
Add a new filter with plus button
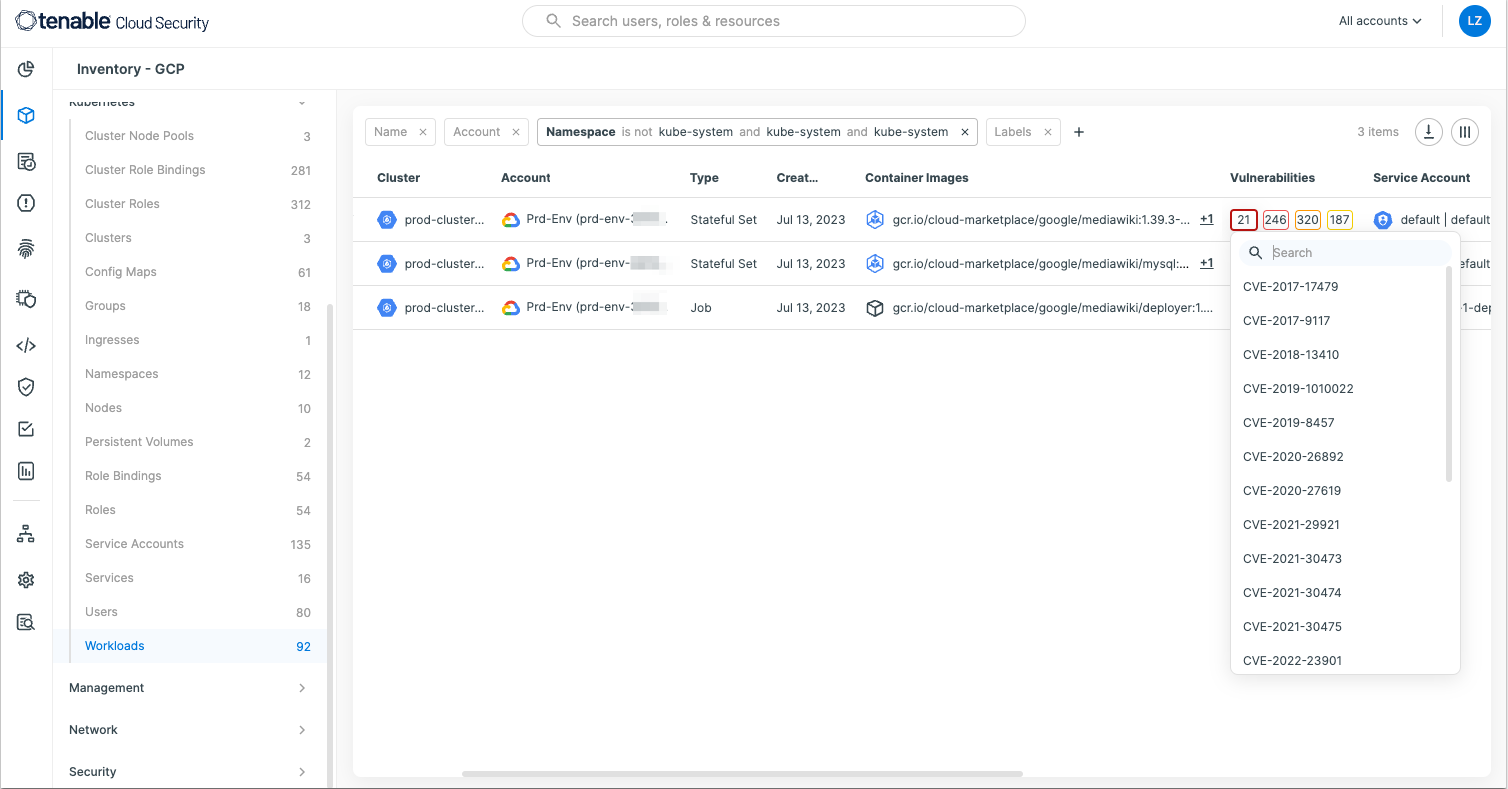click(1079, 132)
